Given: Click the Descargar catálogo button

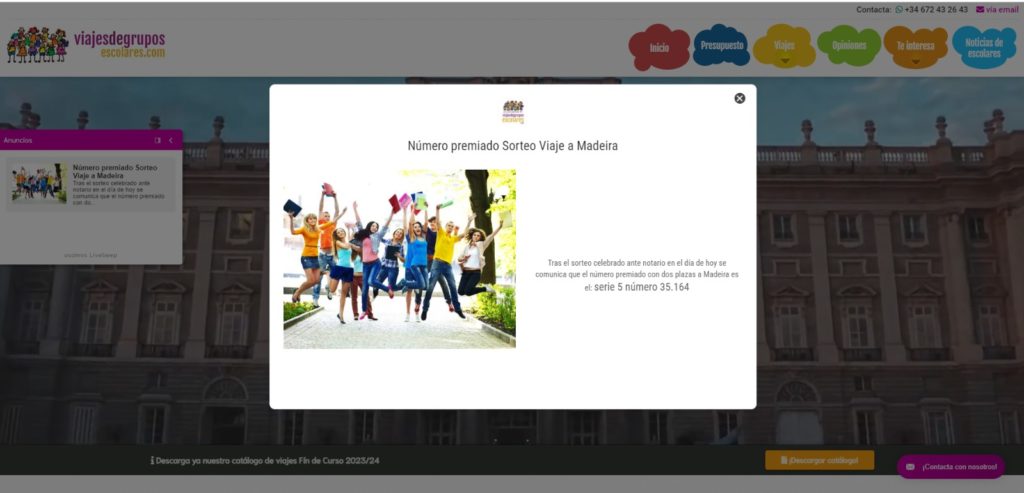Looking at the screenshot, I should tap(819, 460).
